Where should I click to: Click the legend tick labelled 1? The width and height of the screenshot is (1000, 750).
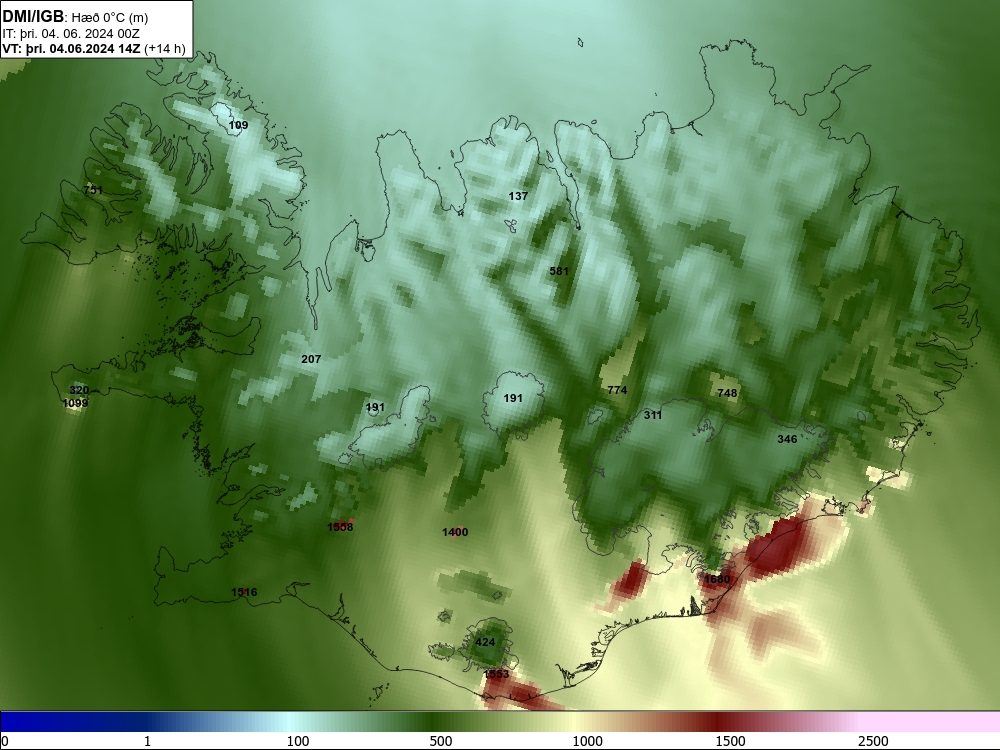(x=147, y=741)
